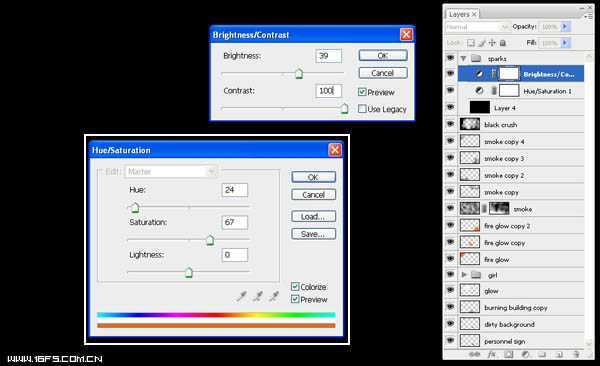This screenshot has width=600, height=366.
Task: Click the Save... button
Action: (313, 234)
